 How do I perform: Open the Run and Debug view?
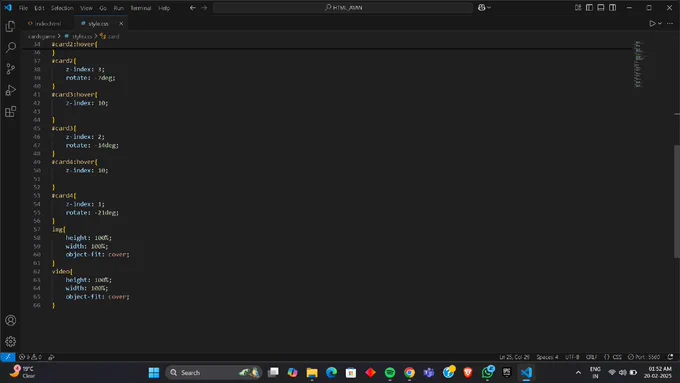(10, 90)
